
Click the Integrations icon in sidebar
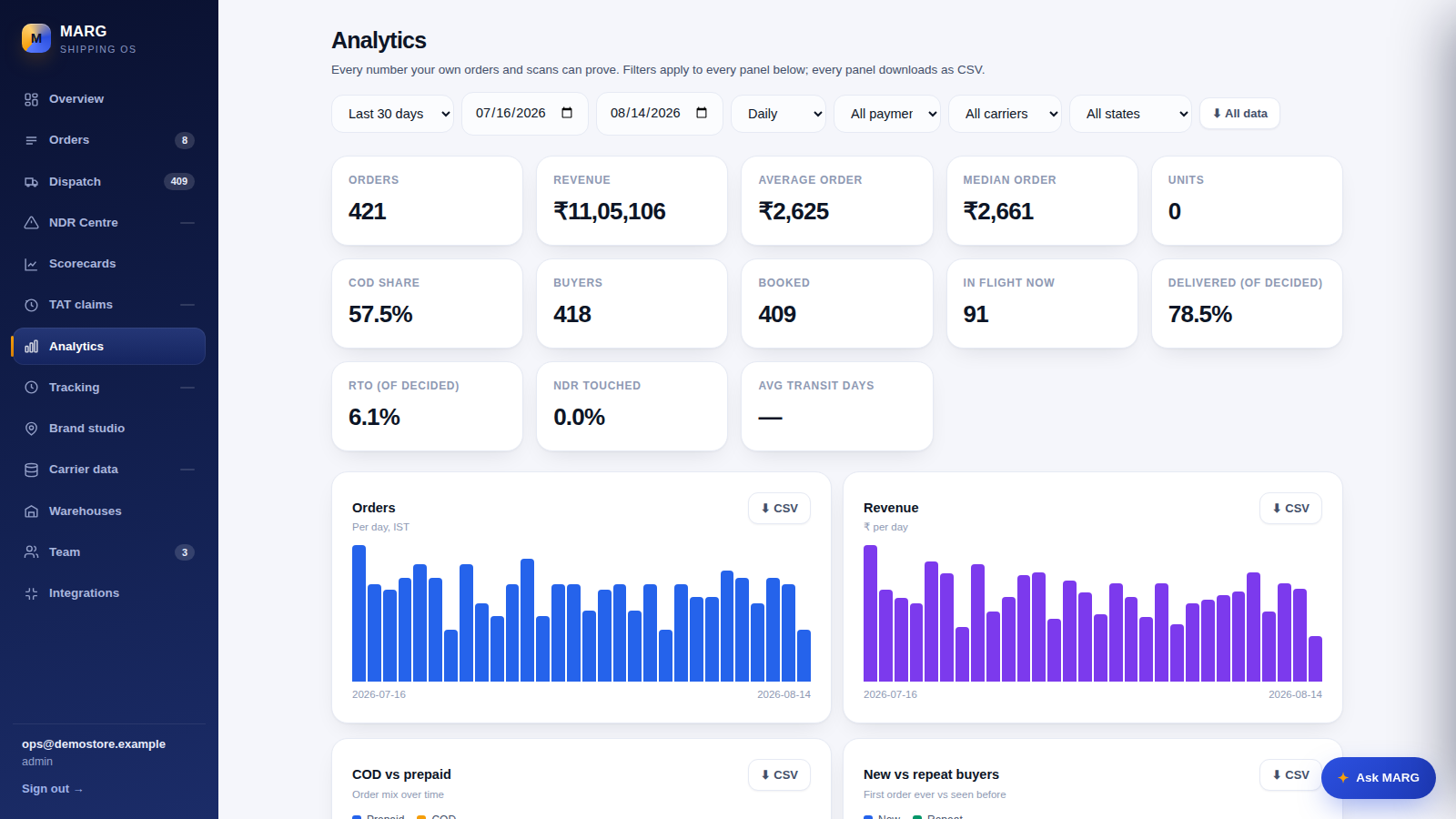[31, 593]
